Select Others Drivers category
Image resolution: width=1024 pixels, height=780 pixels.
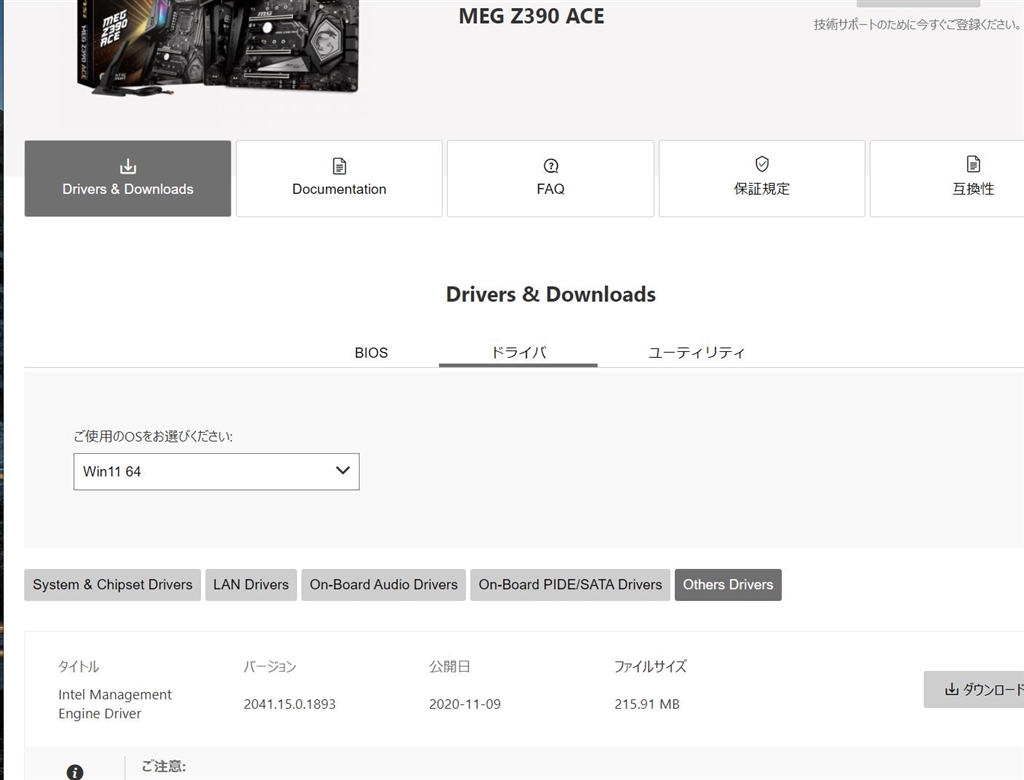[728, 585]
